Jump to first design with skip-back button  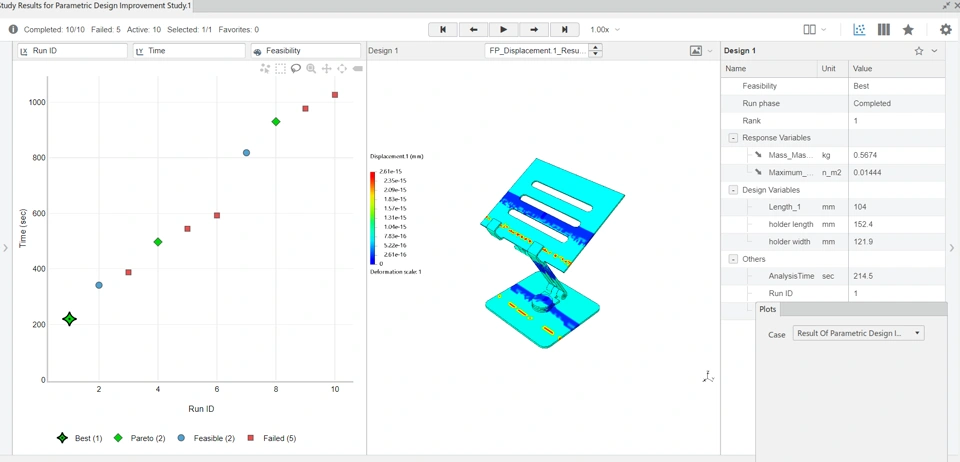point(443,29)
